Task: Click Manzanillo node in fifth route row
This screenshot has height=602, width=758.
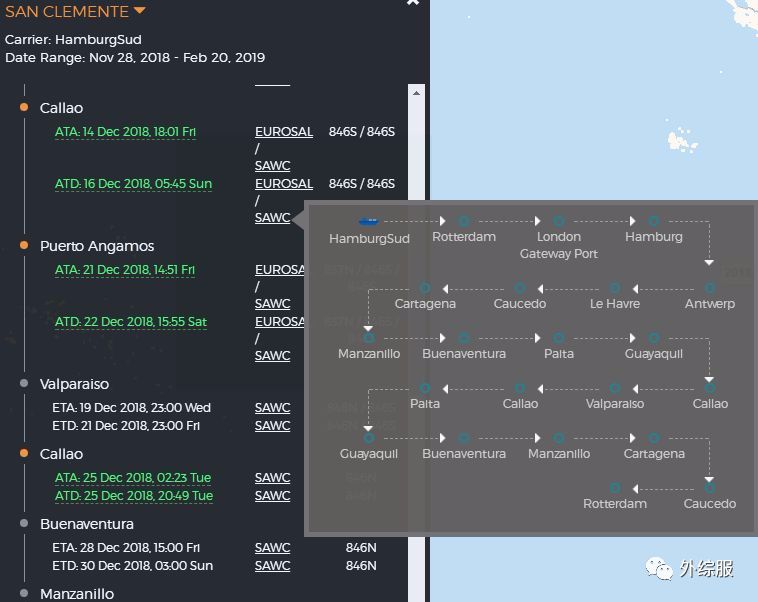Action: (559, 438)
